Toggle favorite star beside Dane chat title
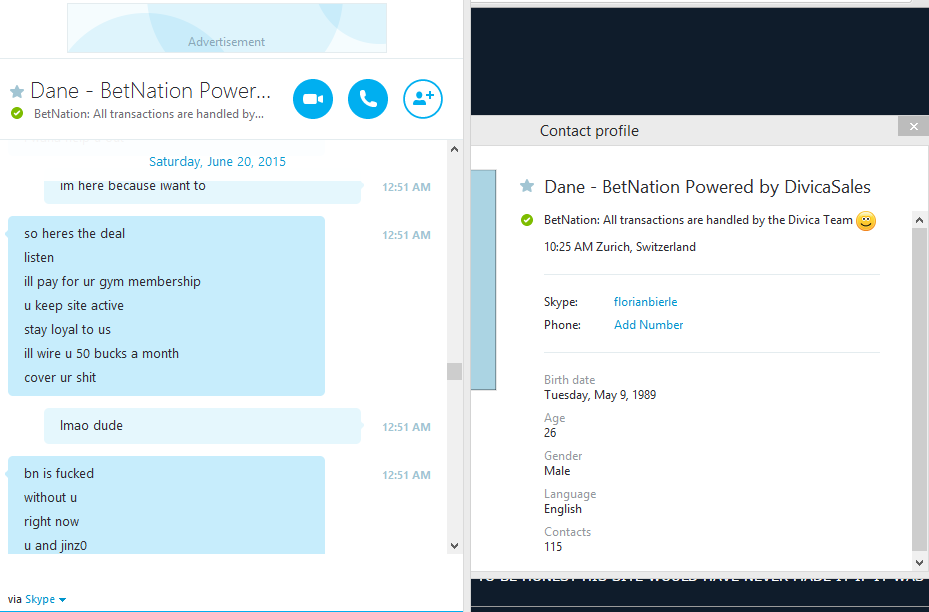Image resolution: width=929 pixels, height=612 pixels. coord(17,91)
